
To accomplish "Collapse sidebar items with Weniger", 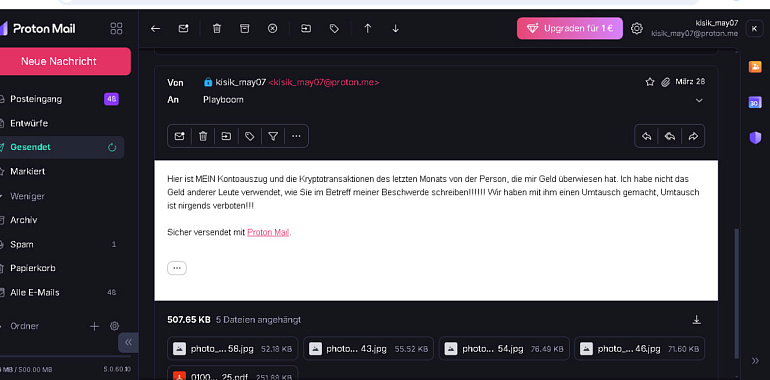I will (x=28, y=196).
